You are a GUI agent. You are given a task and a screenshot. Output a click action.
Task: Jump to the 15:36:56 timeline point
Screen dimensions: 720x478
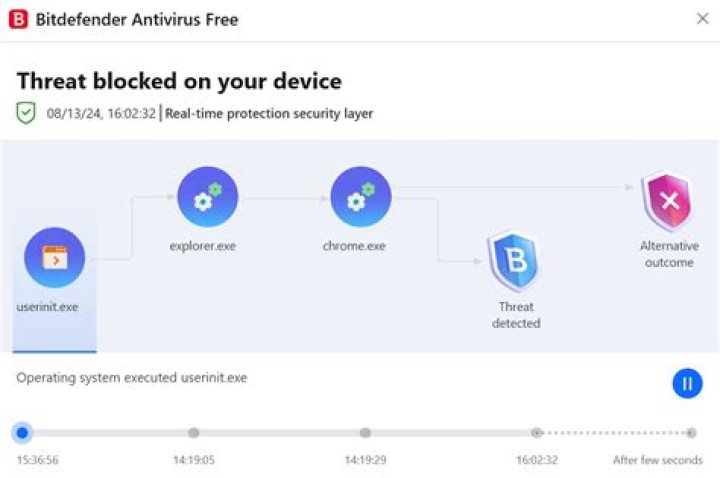coord(22,433)
